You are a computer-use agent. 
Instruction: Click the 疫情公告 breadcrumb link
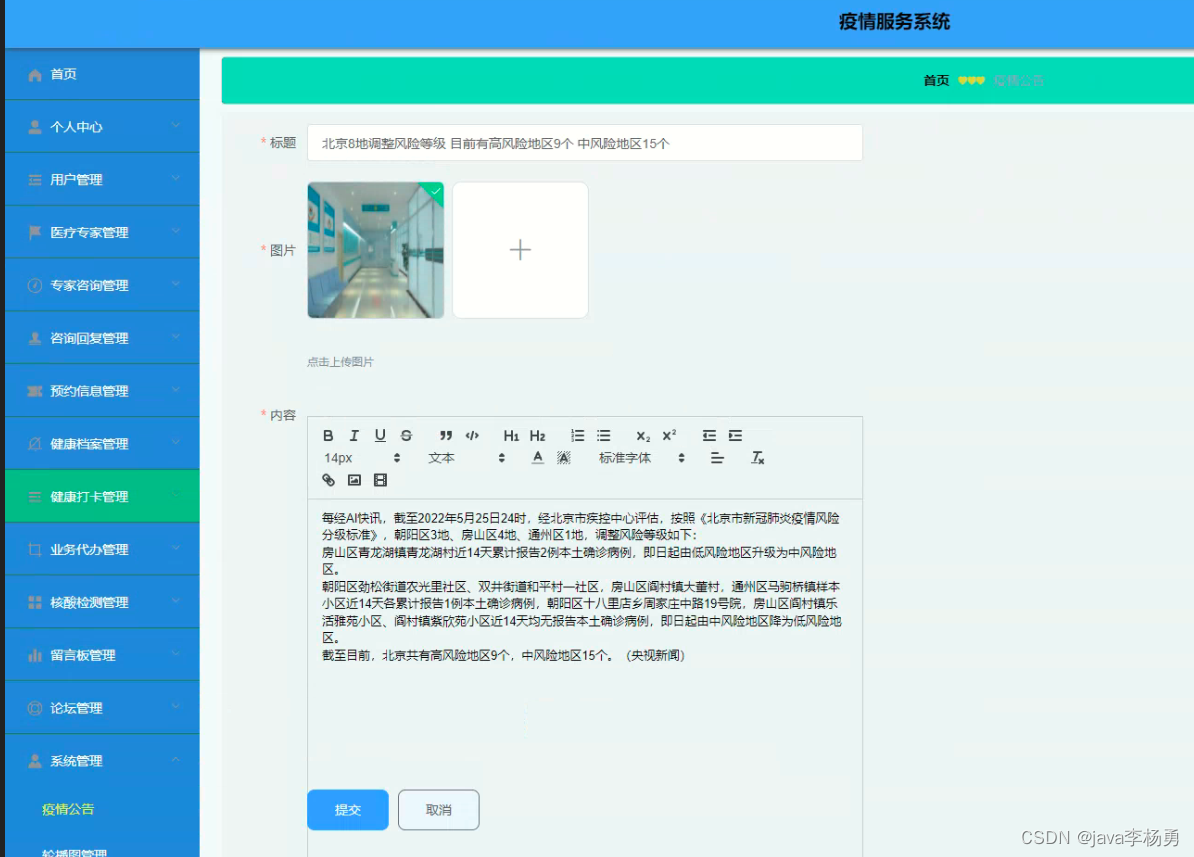[1018, 81]
